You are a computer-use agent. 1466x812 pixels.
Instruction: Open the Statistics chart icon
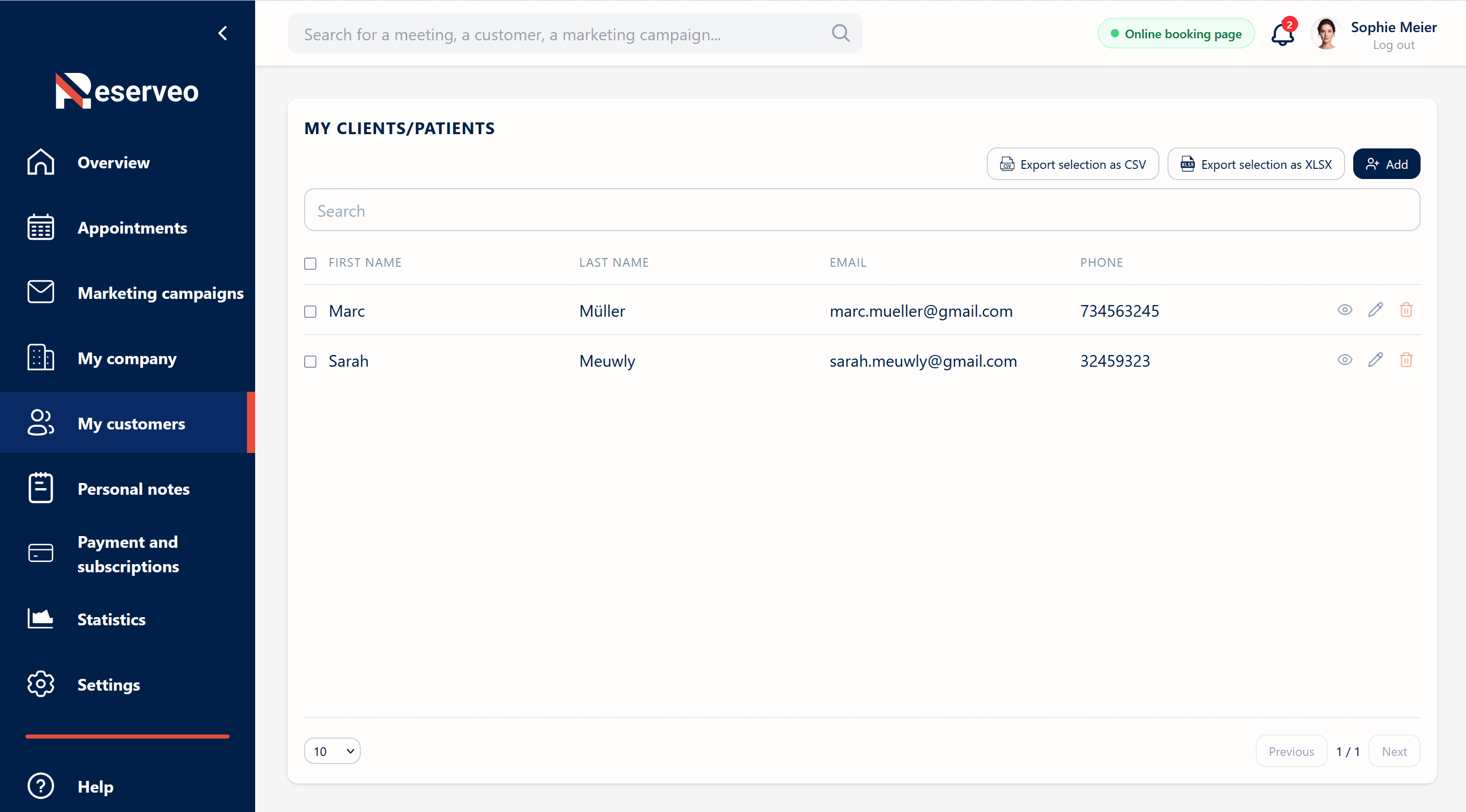(x=40, y=619)
